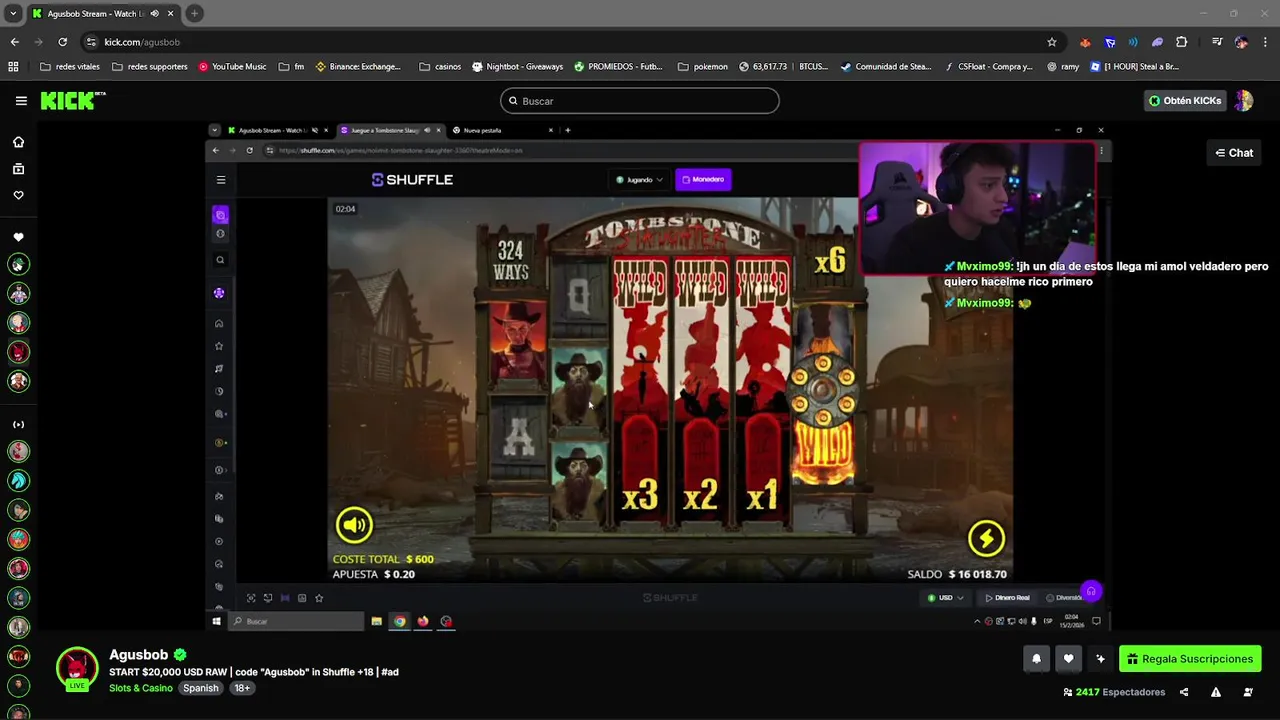The height and width of the screenshot is (720, 1280).
Task: Select Diversión play mode
Action: (x=1065, y=598)
